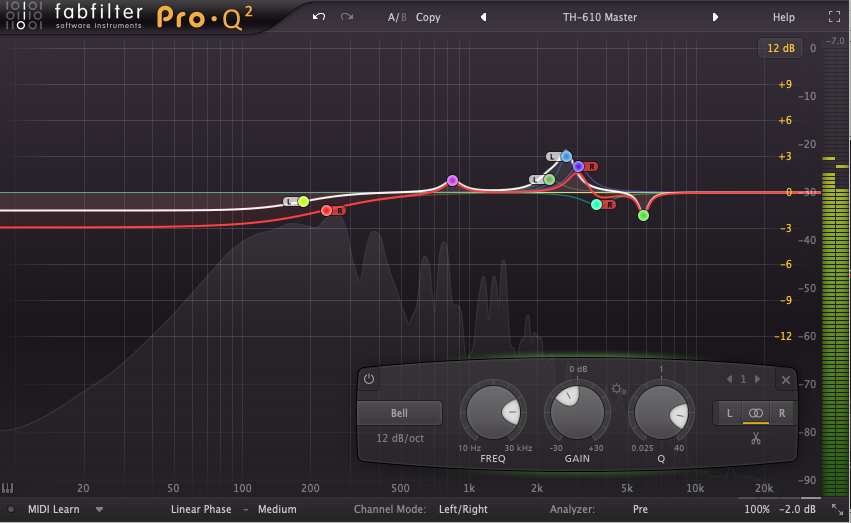The image size is (851, 523).
Task: Click the GAIN knob
Action: pyautogui.click(x=575, y=411)
